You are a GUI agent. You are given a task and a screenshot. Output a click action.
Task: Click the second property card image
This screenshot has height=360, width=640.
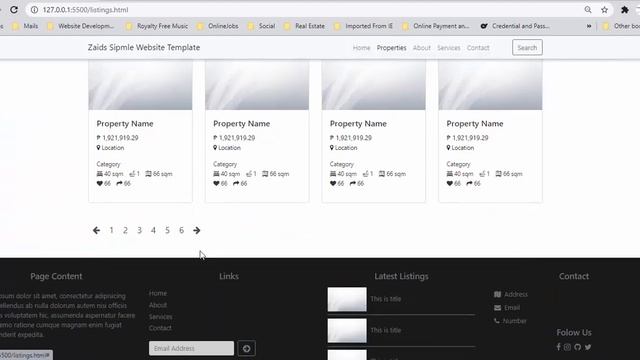(x=257, y=85)
